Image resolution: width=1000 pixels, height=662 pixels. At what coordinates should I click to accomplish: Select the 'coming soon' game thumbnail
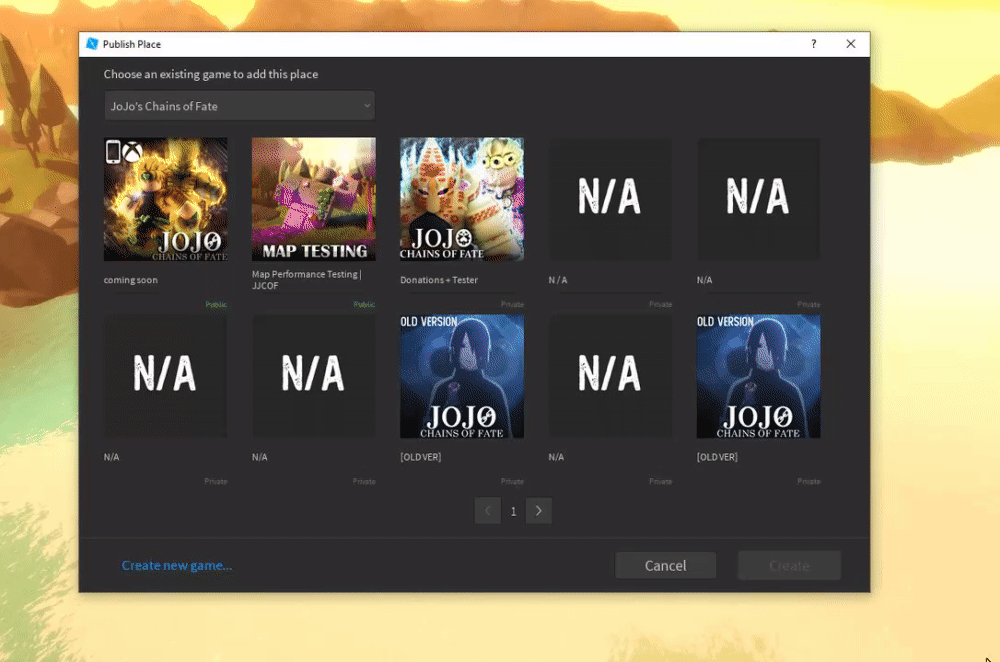pyautogui.click(x=165, y=199)
